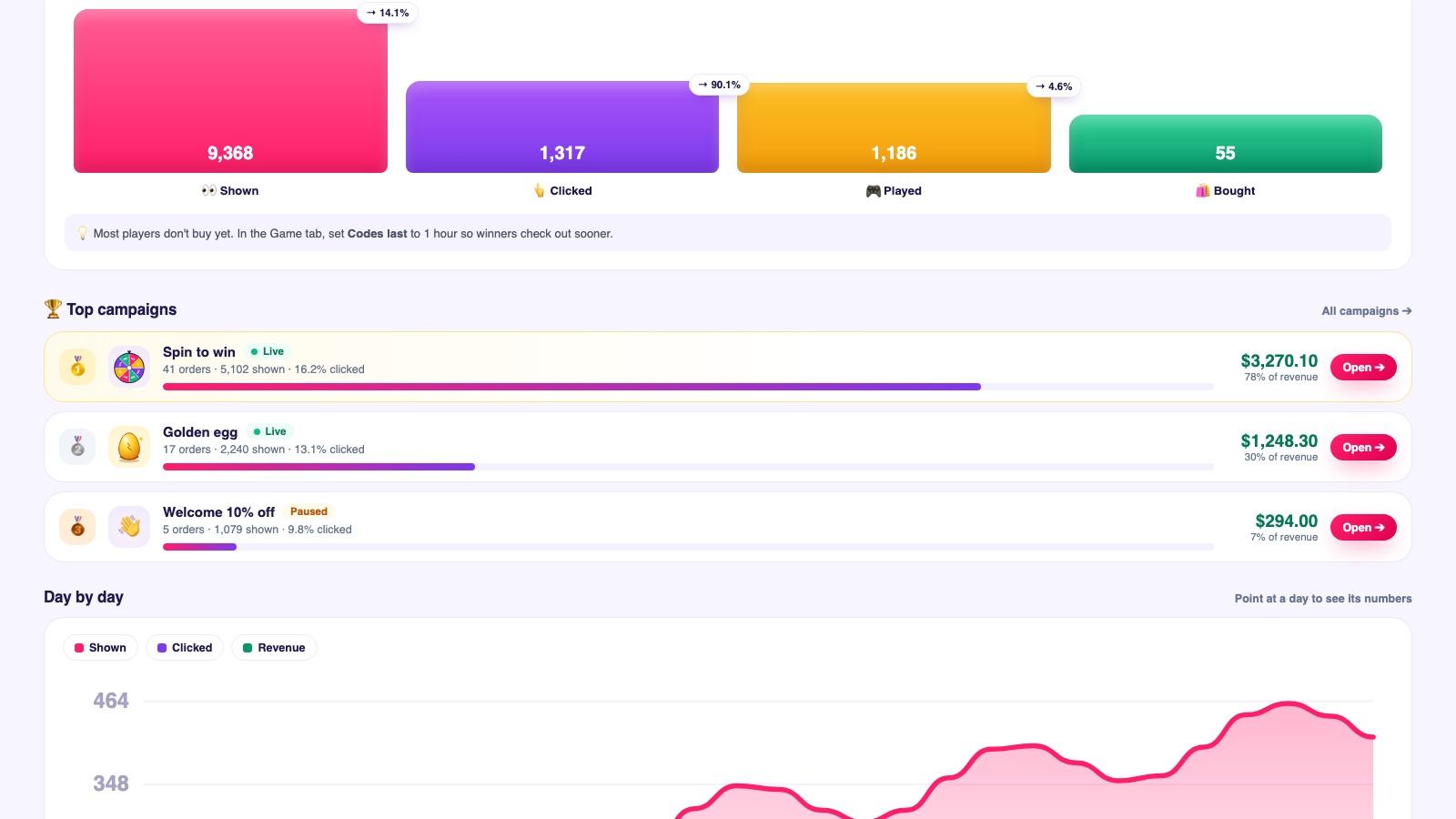Click the green Bought funnel bar 55
Image resolution: width=1456 pixels, height=819 pixels.
(x=1226, y=144)
